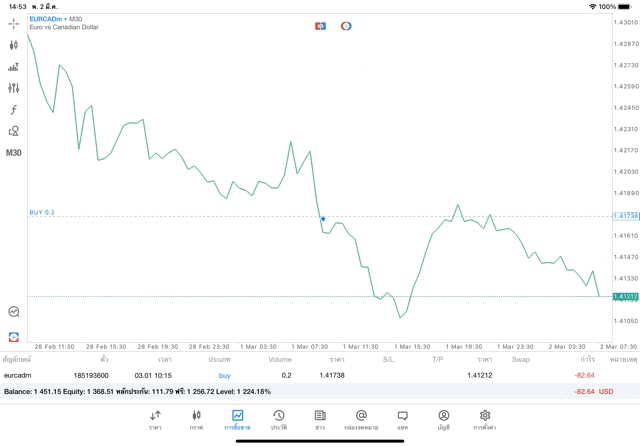640x447 pixels.
Task: Open the ประวัติ history tab
Action: pyautogui.click(x=278, y=419)
